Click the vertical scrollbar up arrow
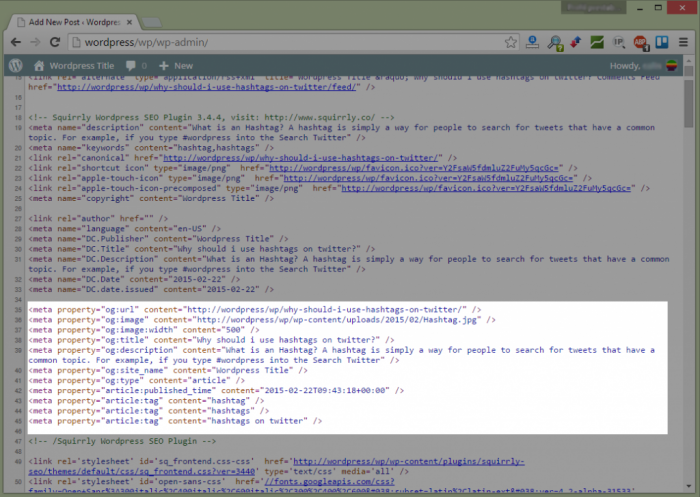The height and width of the screenshot is (497, 700). coord(690,81)
